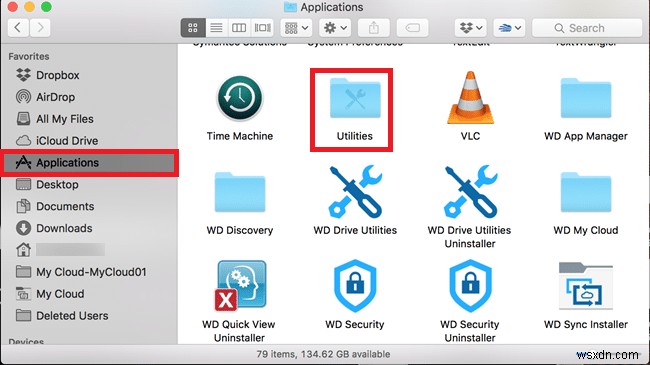Image resolution: width=650 pixels, height=365 pixels.
Task: Launch the VLC cone icon
Action: 470,98
